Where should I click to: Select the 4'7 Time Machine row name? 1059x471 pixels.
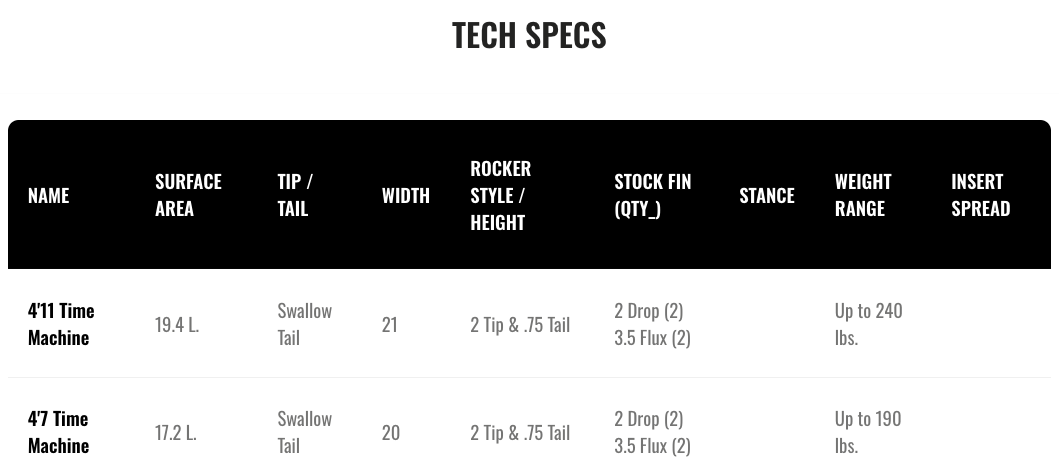point(58,432)
